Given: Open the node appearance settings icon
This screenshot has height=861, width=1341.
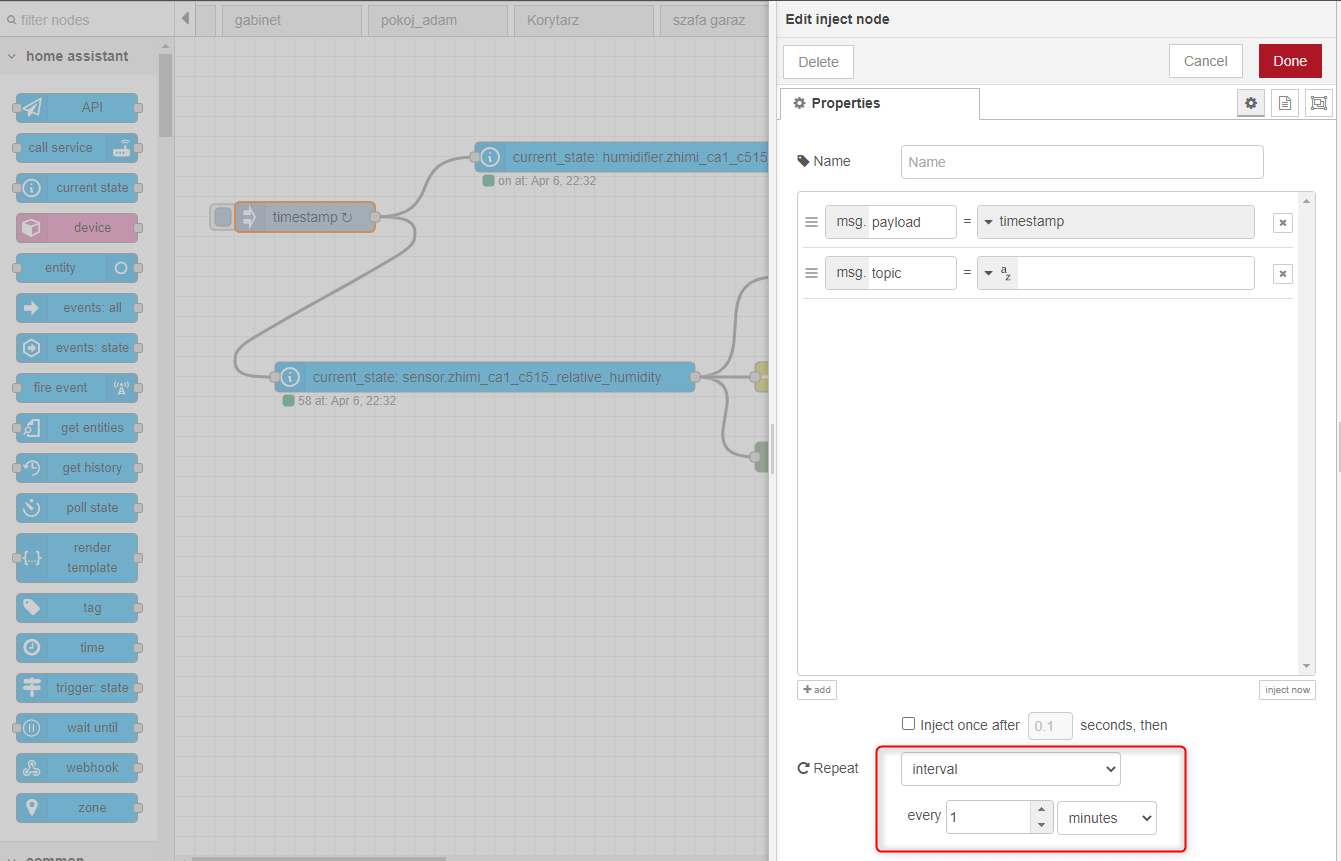Looking at the screenshot, I should pos(1318,102).
